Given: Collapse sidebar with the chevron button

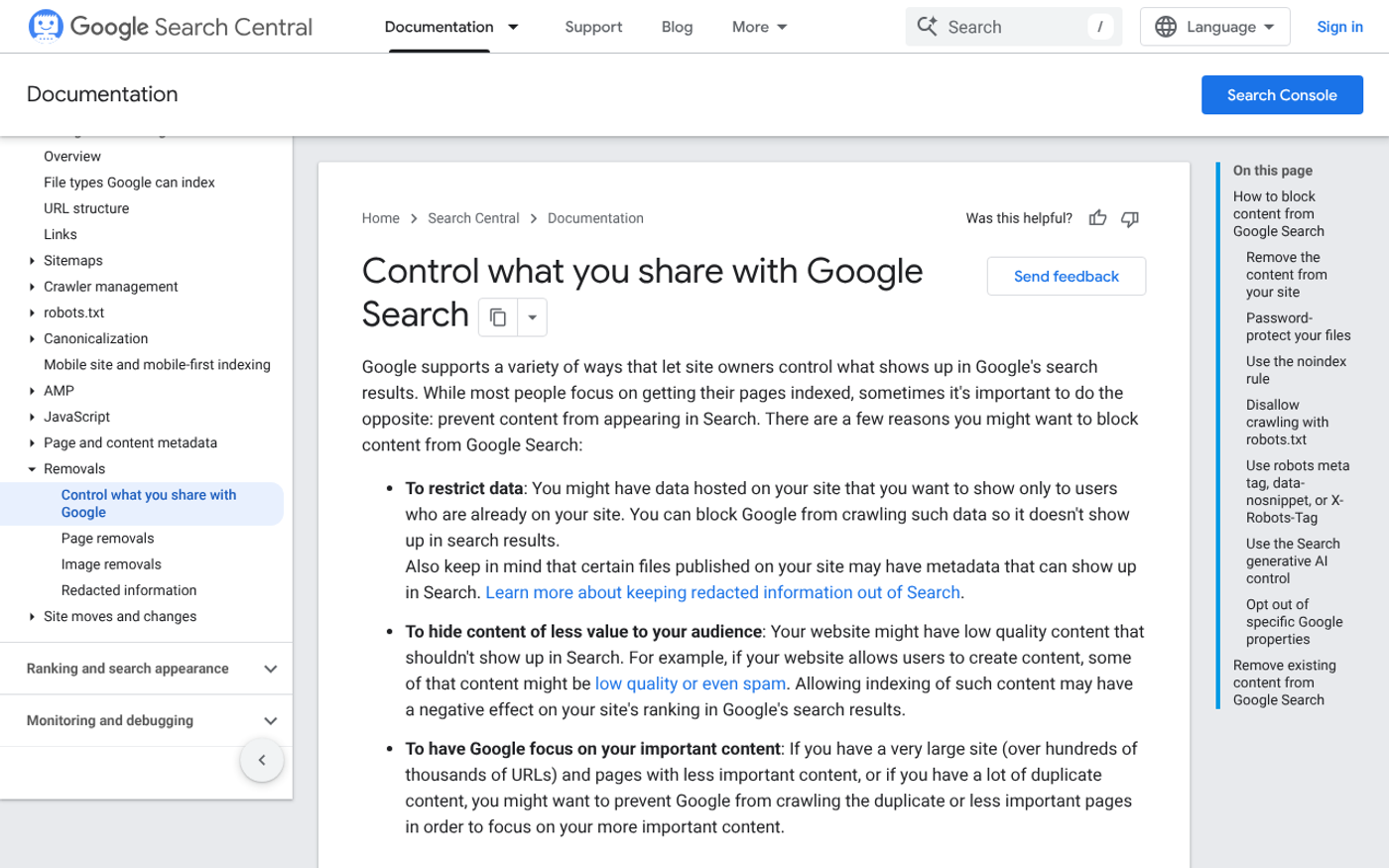Looking at the screenshot, I should [x=262, y=761].
